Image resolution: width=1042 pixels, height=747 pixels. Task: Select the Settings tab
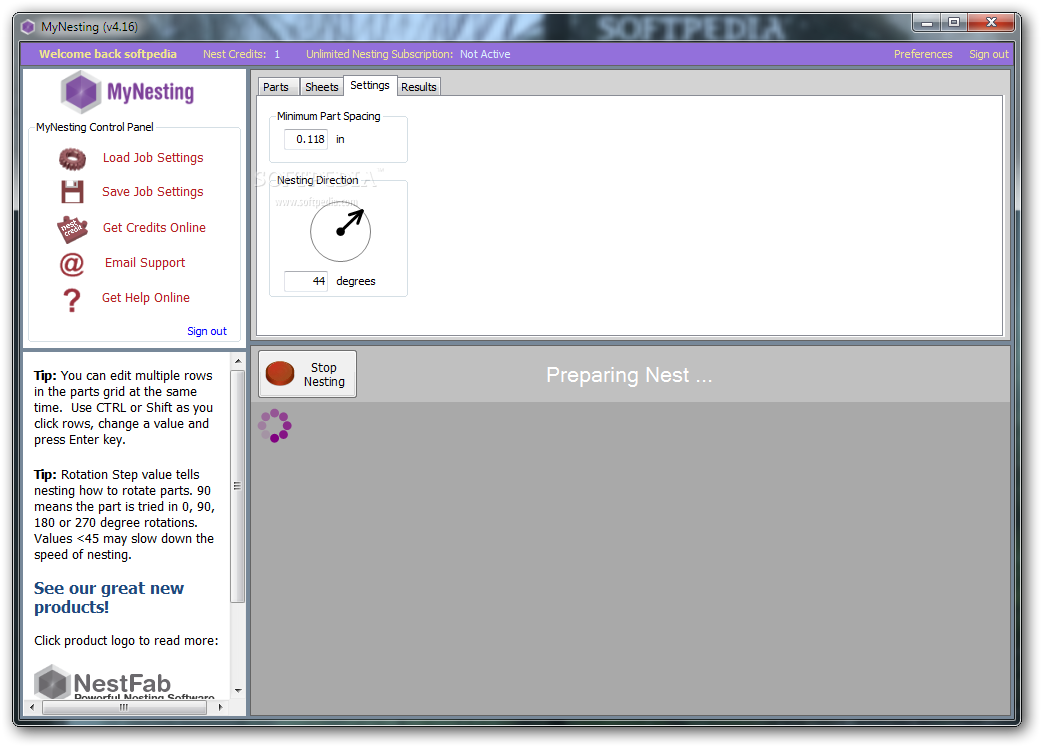[370, 86]
